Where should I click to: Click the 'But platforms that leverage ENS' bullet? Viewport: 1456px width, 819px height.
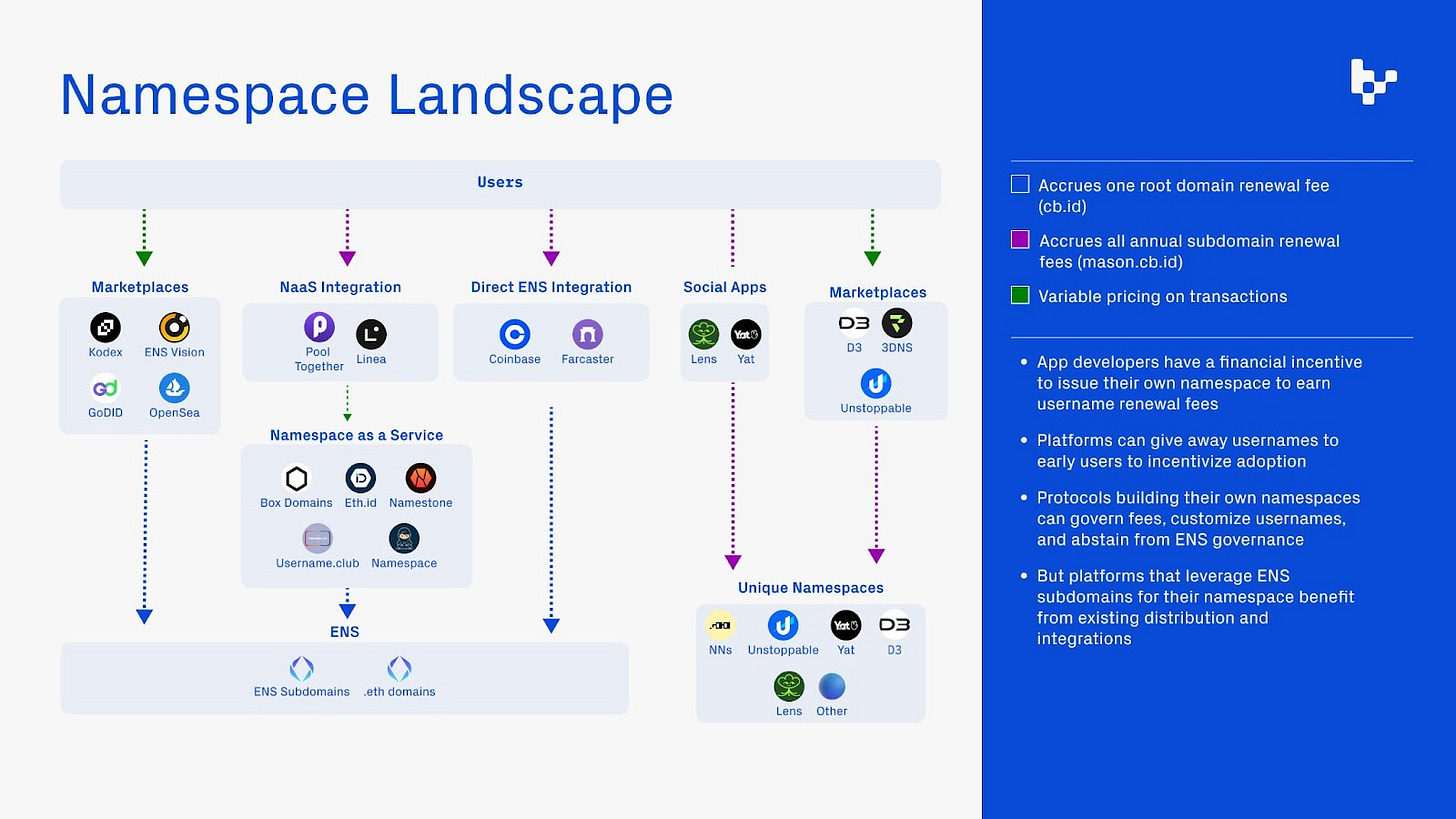(1195, 607)
